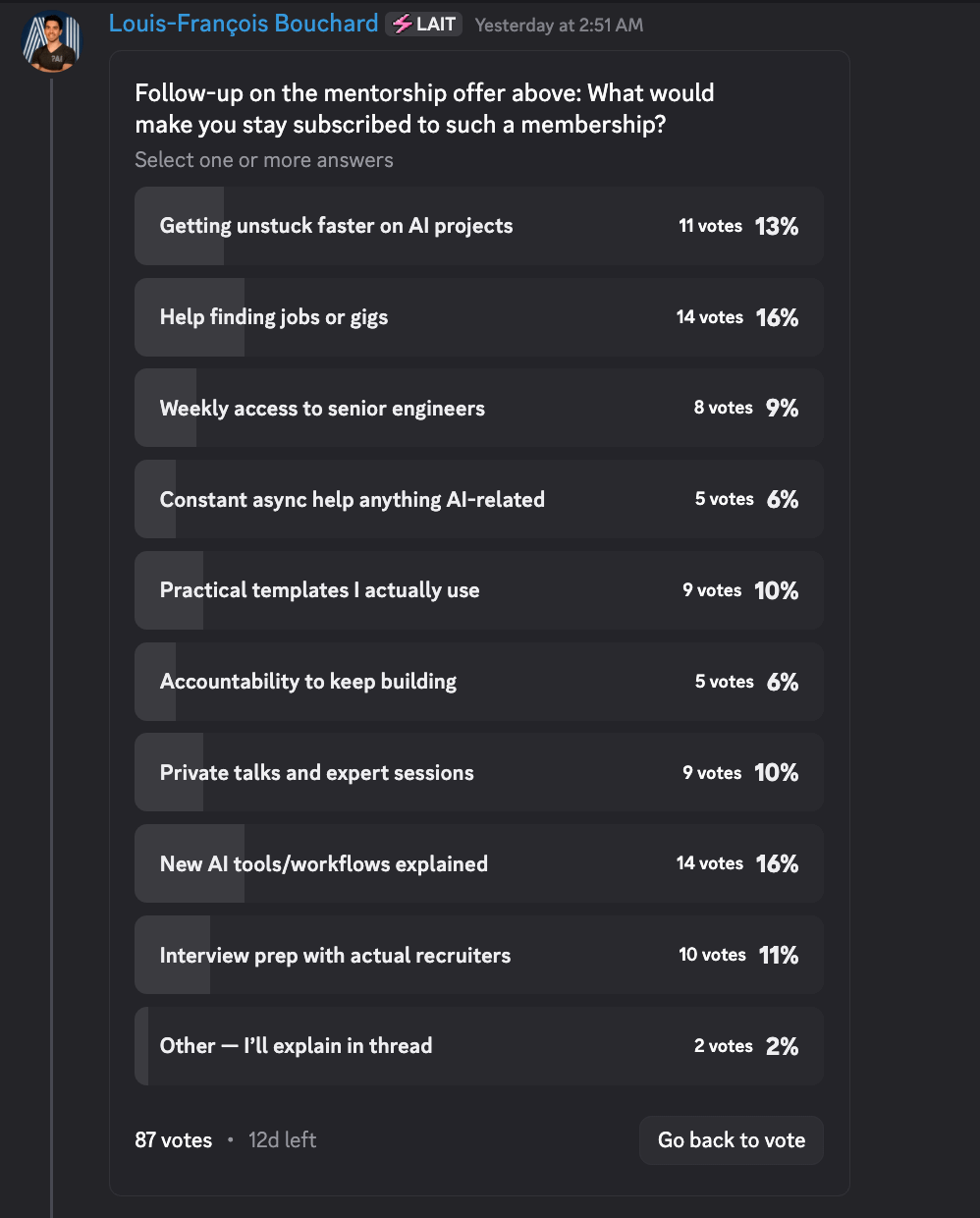Select New AI tools/workflows explained option
This screenshot has width=980, height=1218.
click(479, 863)
